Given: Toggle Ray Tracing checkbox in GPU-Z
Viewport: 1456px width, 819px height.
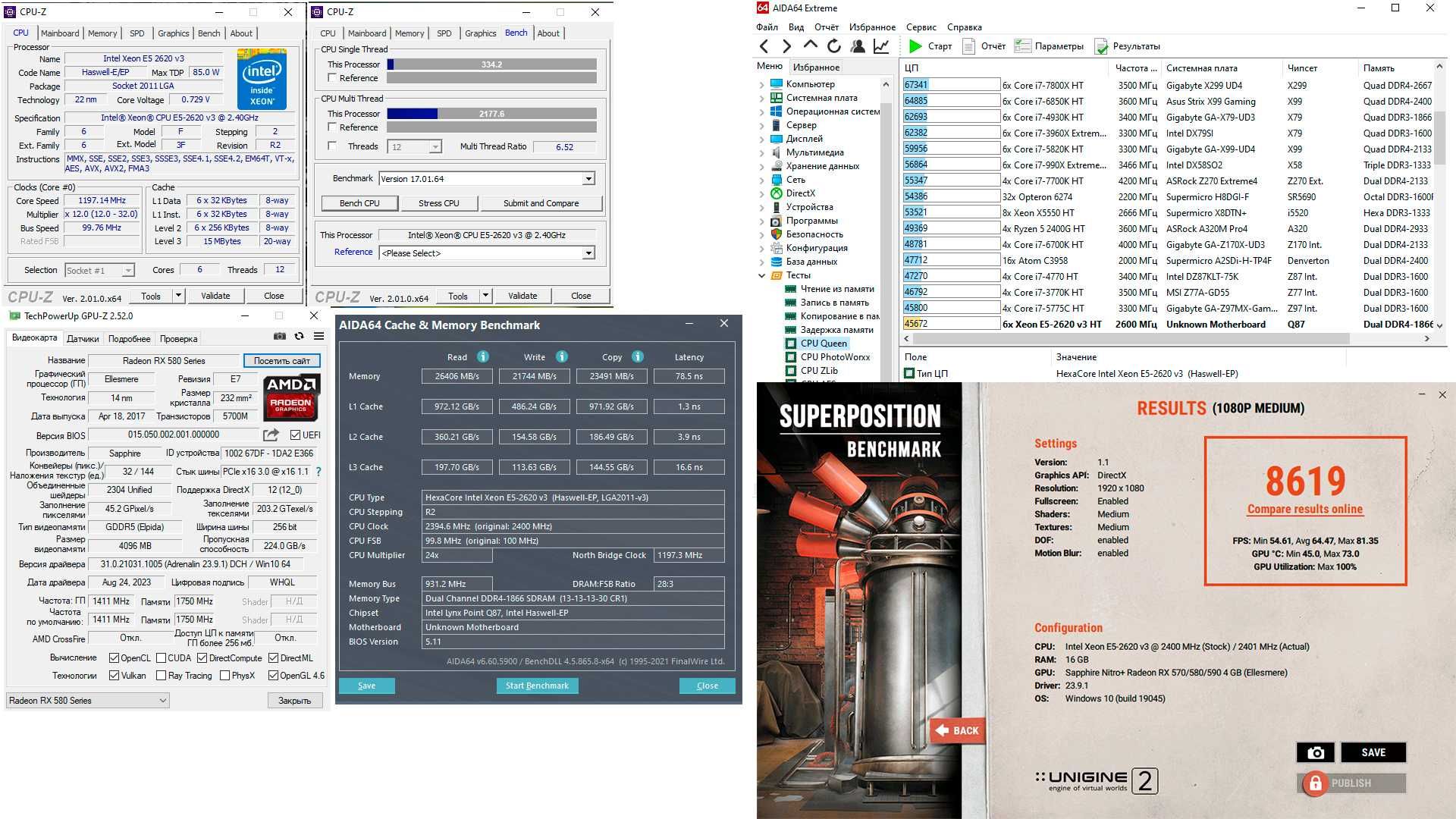Looking at the screenshot, I should (x=161, y=676).
